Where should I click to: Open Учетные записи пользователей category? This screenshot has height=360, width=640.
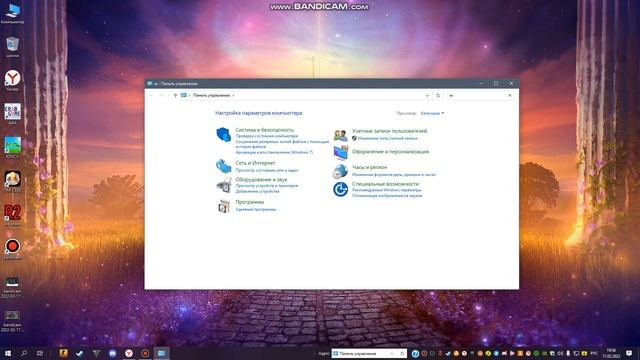point(389,131)
